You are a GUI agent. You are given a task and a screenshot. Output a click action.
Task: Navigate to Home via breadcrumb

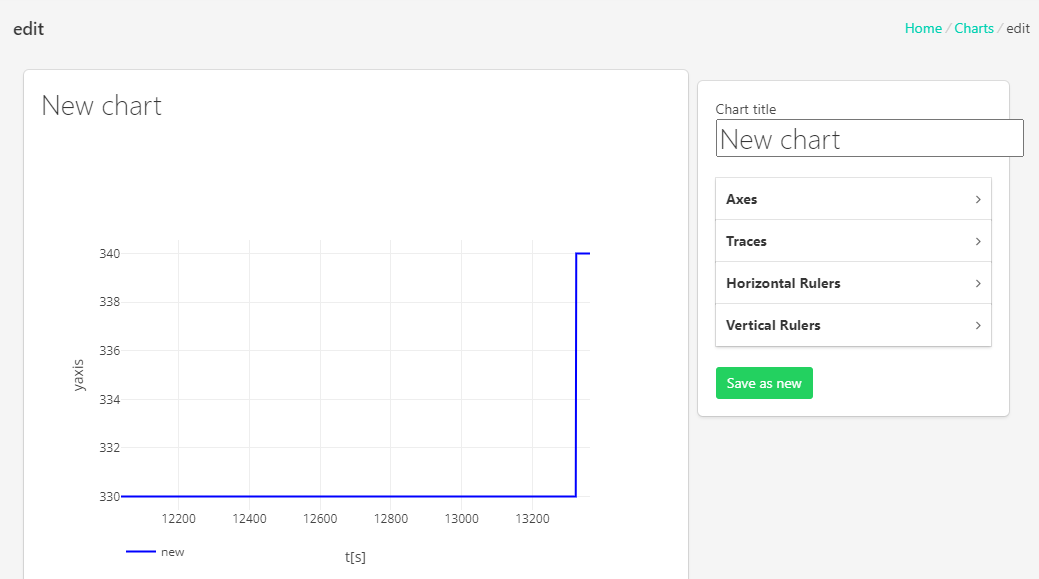923,28
